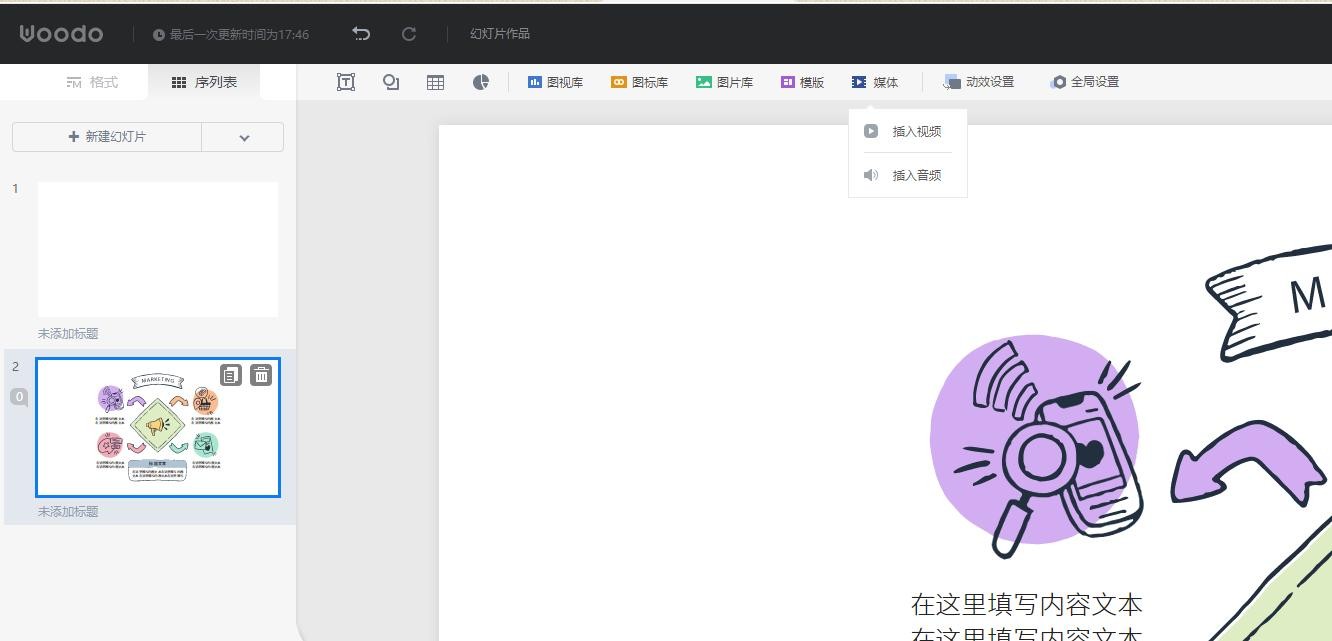
Task: Click the pie chart icon
Action: coord(481,82)
